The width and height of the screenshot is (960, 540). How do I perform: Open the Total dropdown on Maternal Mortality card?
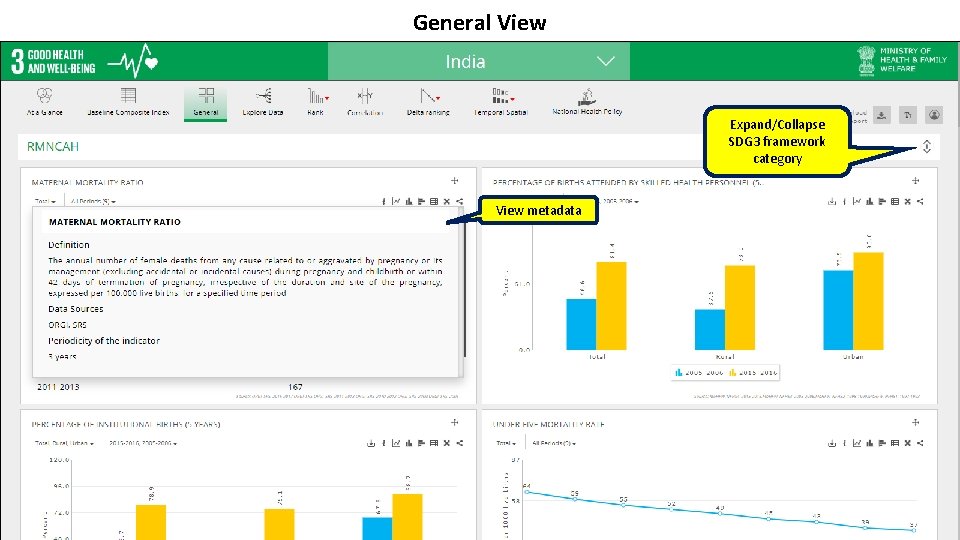pyautogui.click(x=45, y=201)
